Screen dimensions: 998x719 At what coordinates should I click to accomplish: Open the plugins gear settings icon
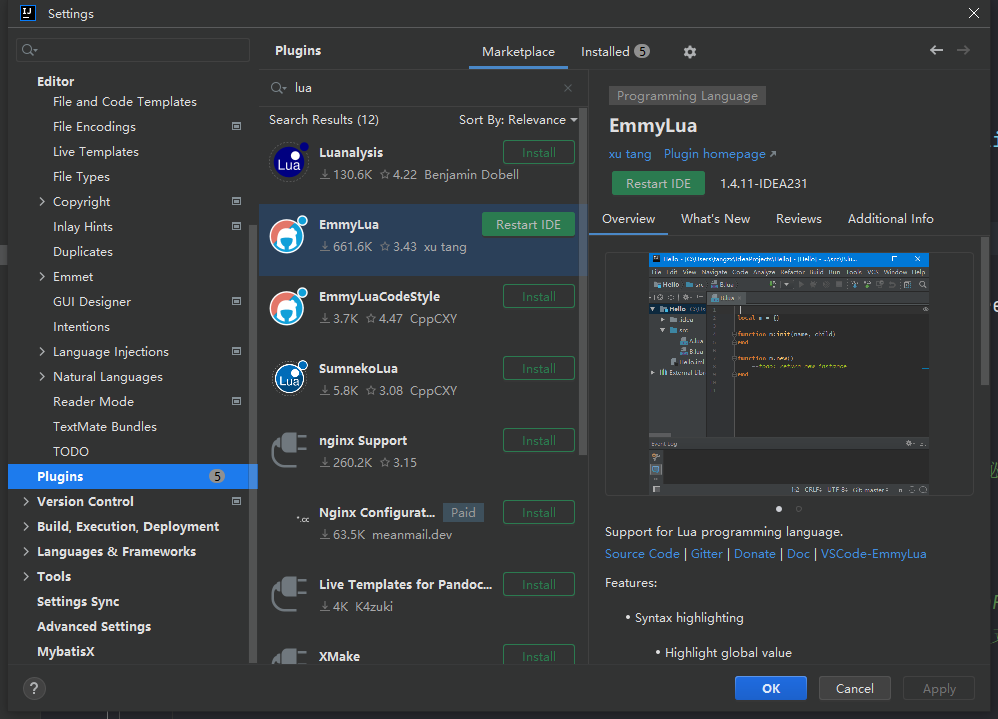pyautogui.click(x=689, y=52)
